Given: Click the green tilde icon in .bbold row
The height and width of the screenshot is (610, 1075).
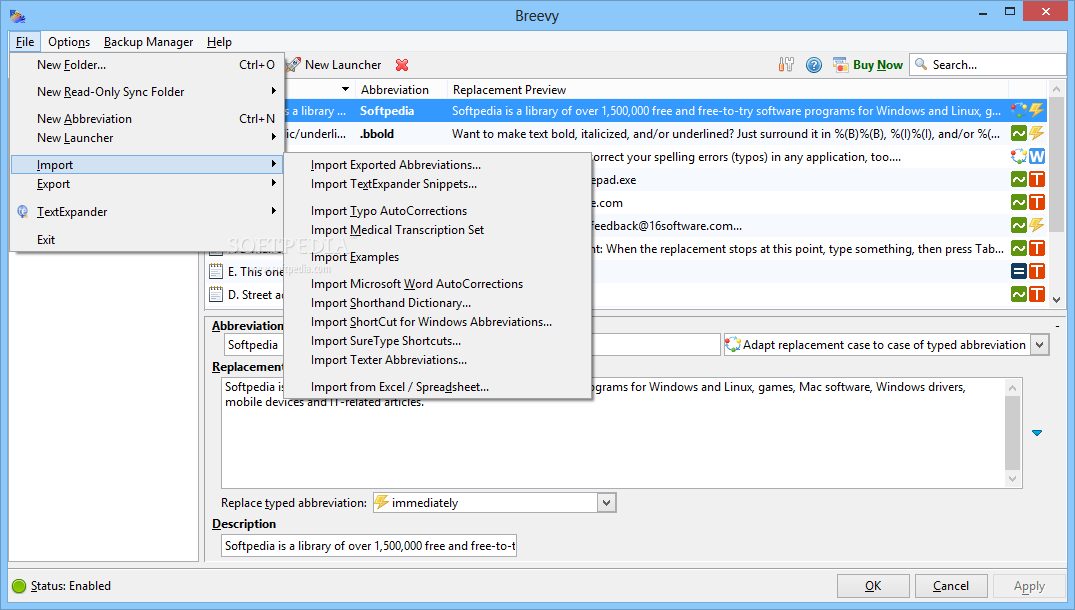Looking at the screenshot, I should coord(1019,133).
